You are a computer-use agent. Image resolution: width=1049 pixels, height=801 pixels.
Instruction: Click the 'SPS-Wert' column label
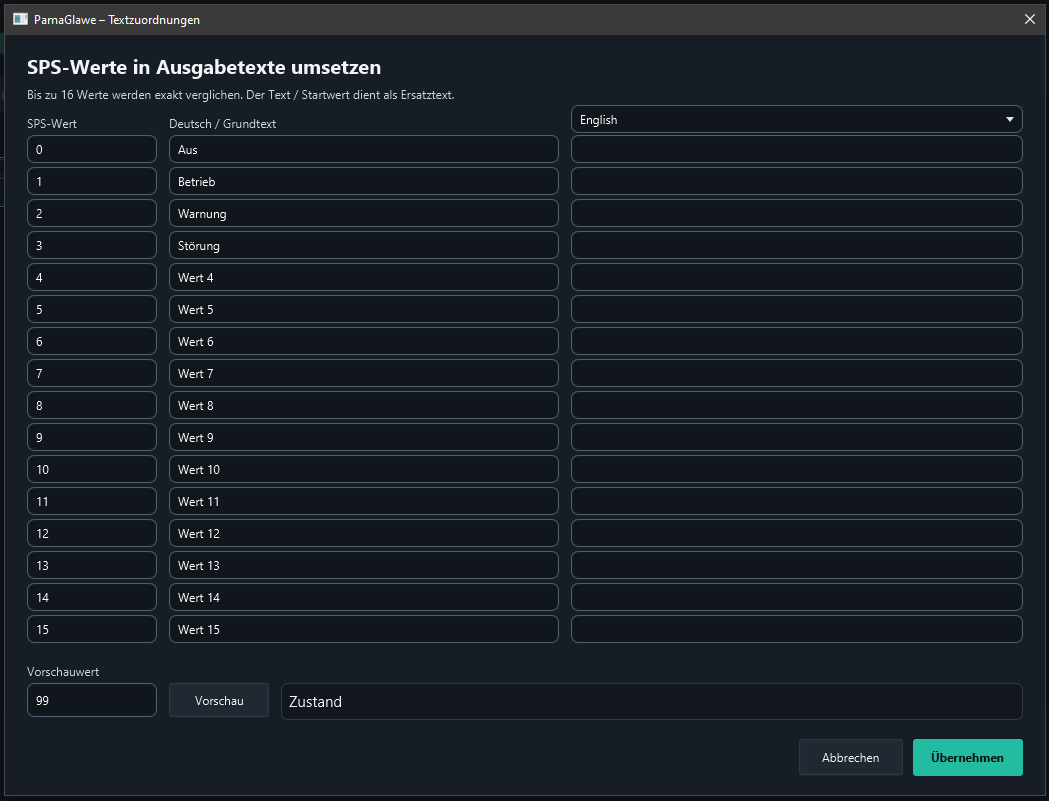(x=52, y=124)
